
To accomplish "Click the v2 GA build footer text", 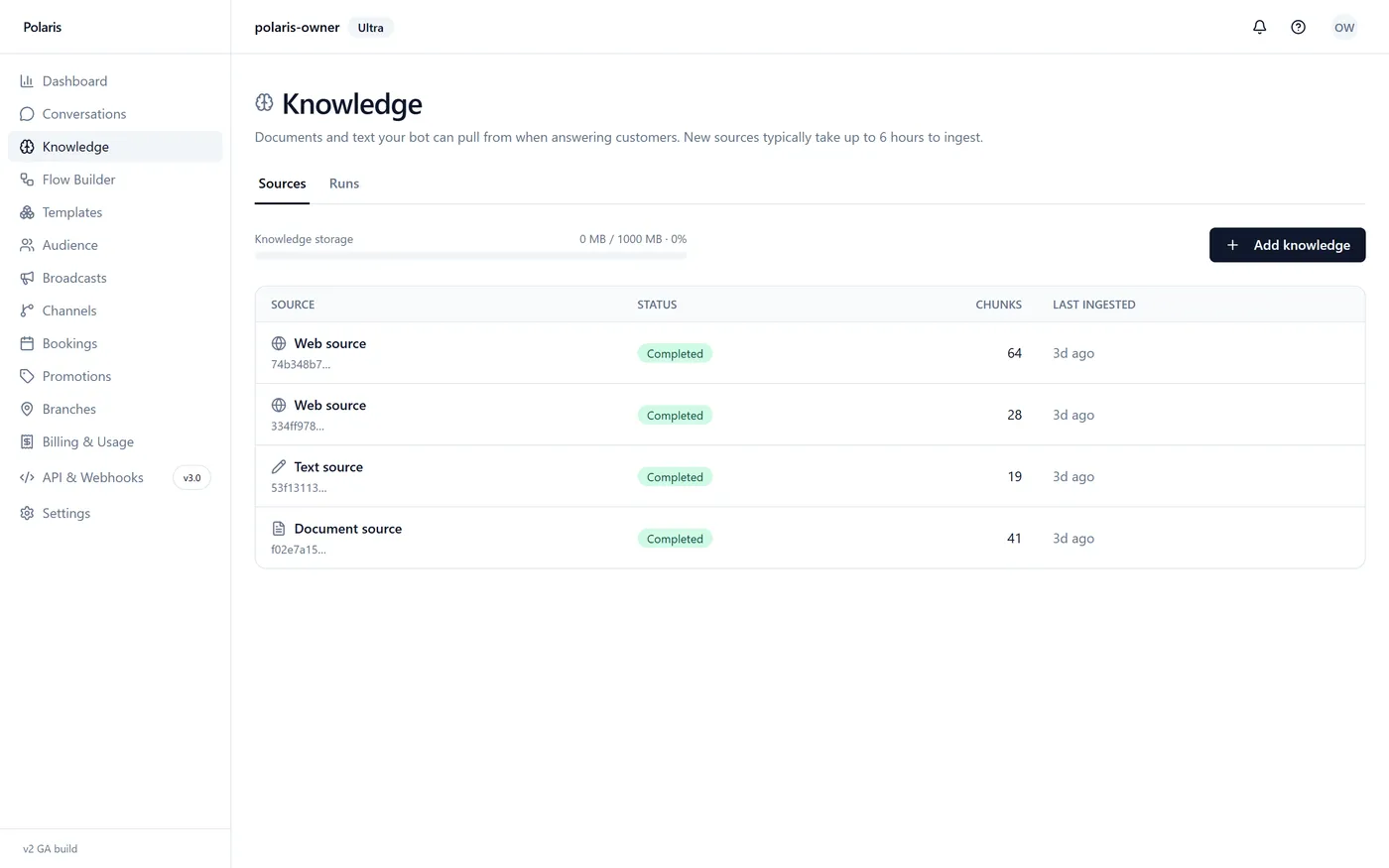I will pos(51,849).
